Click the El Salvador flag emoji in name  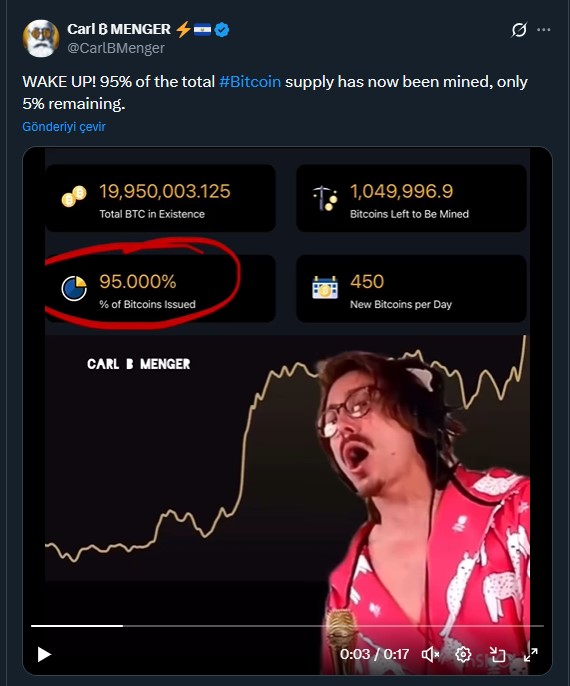pos(202,29)
